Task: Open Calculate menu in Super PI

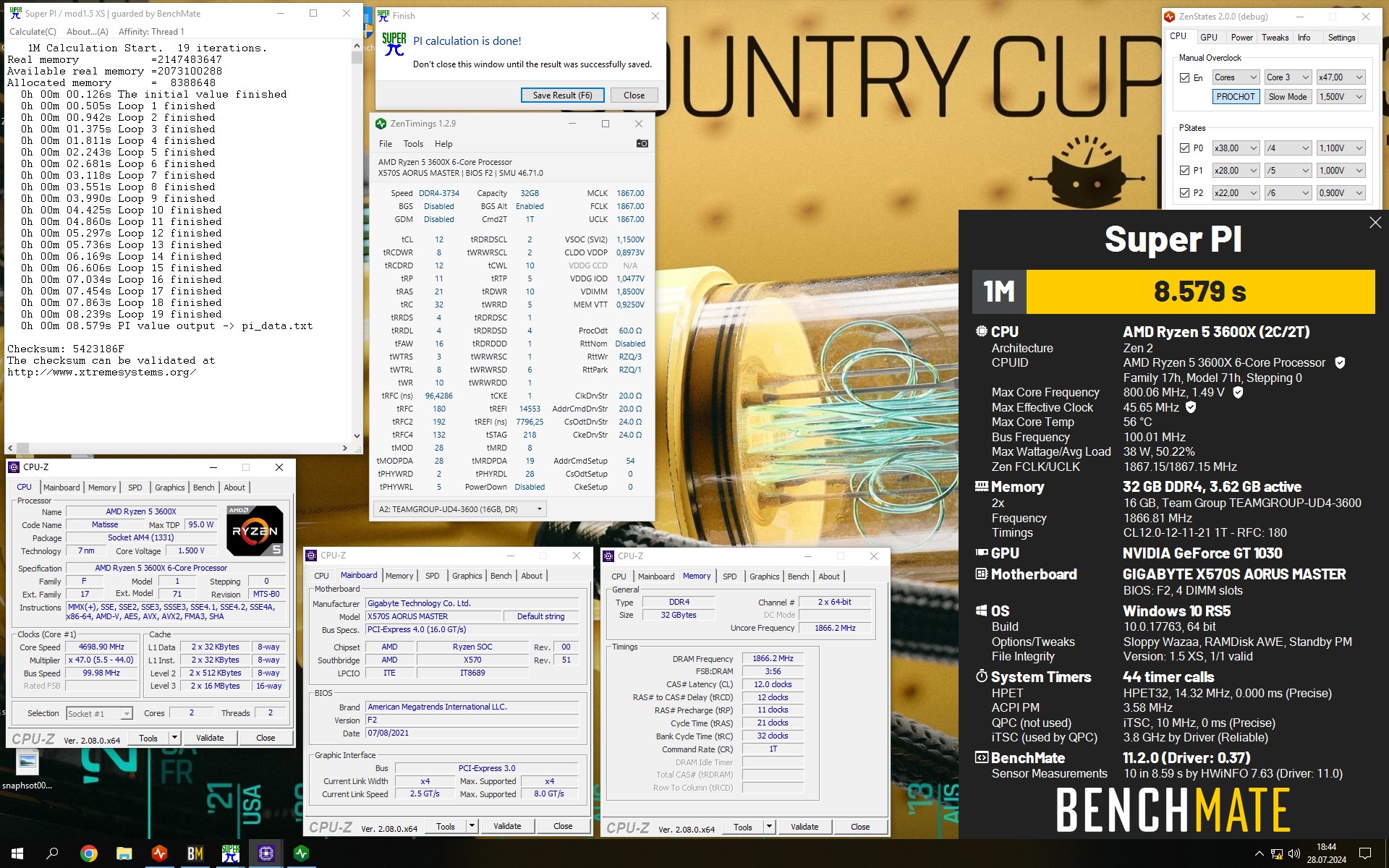Action: [33, 31]
